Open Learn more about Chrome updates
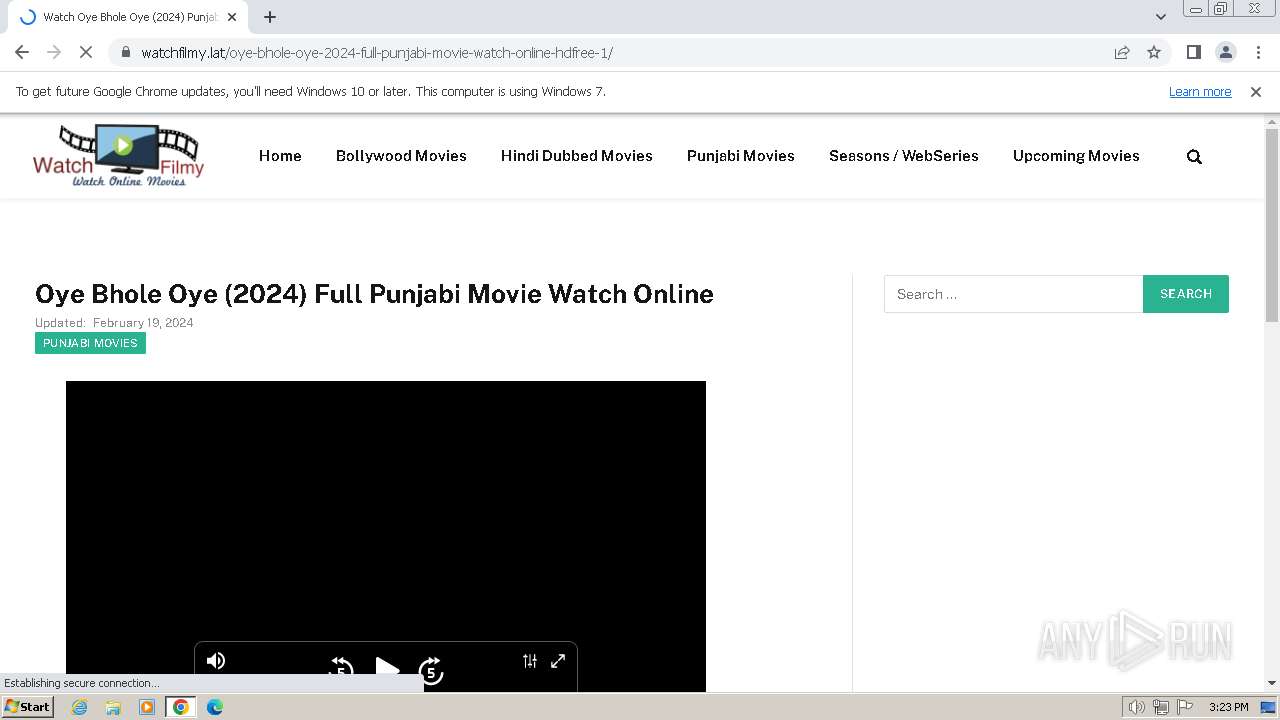The height and width of the screenshot is (720, 1280). pos(1200,91)
